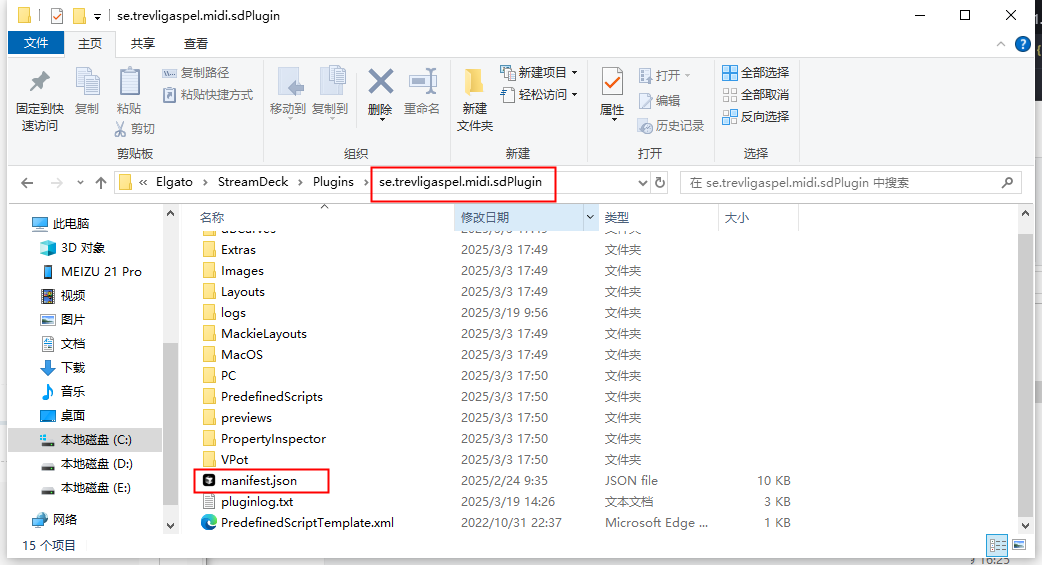Click file list scroll down arrow

[x=1025, y=525]
